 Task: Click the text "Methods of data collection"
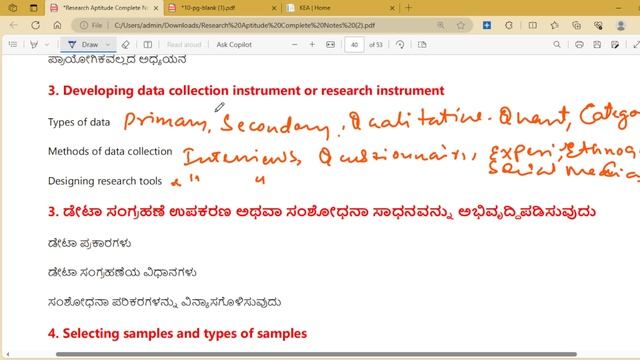[x=110, y=151]
